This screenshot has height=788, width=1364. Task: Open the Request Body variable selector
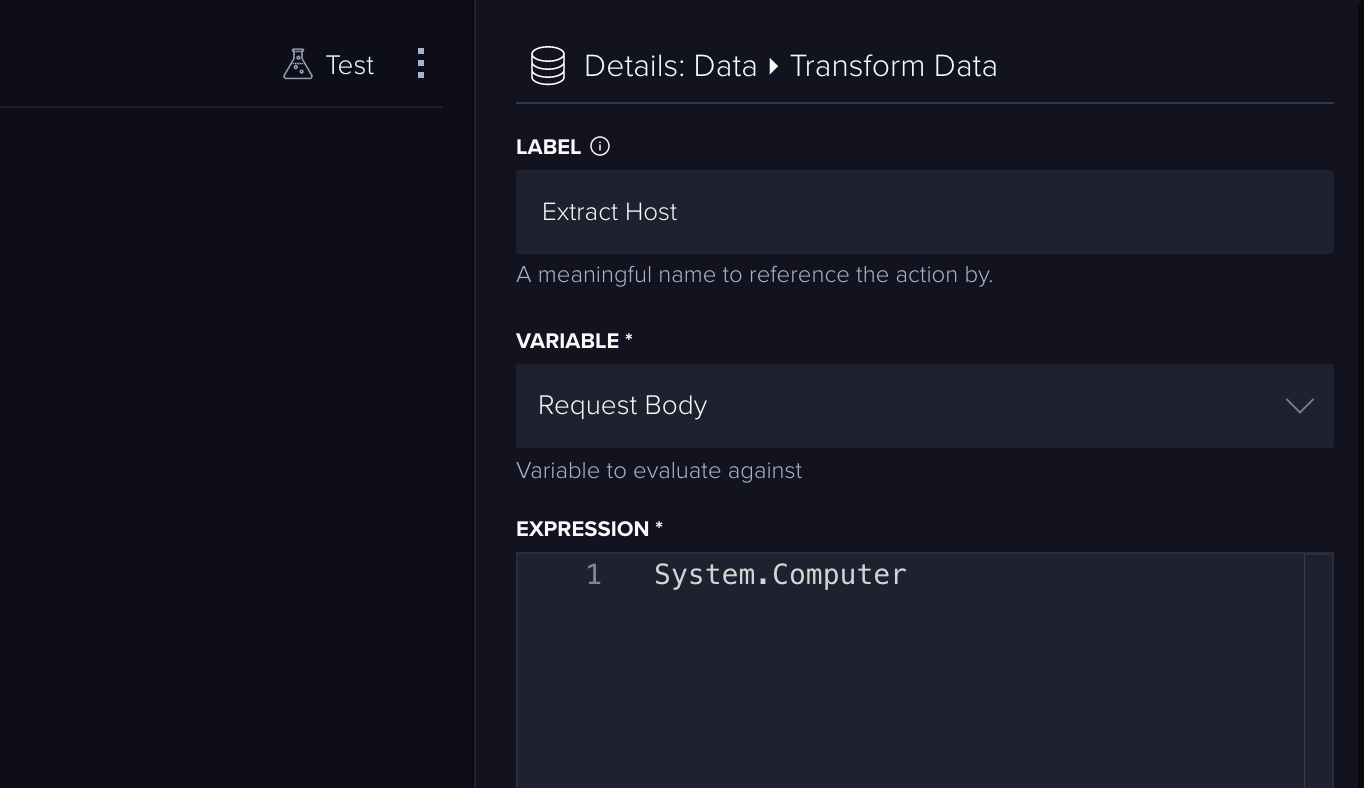click(x=900, y=406)
